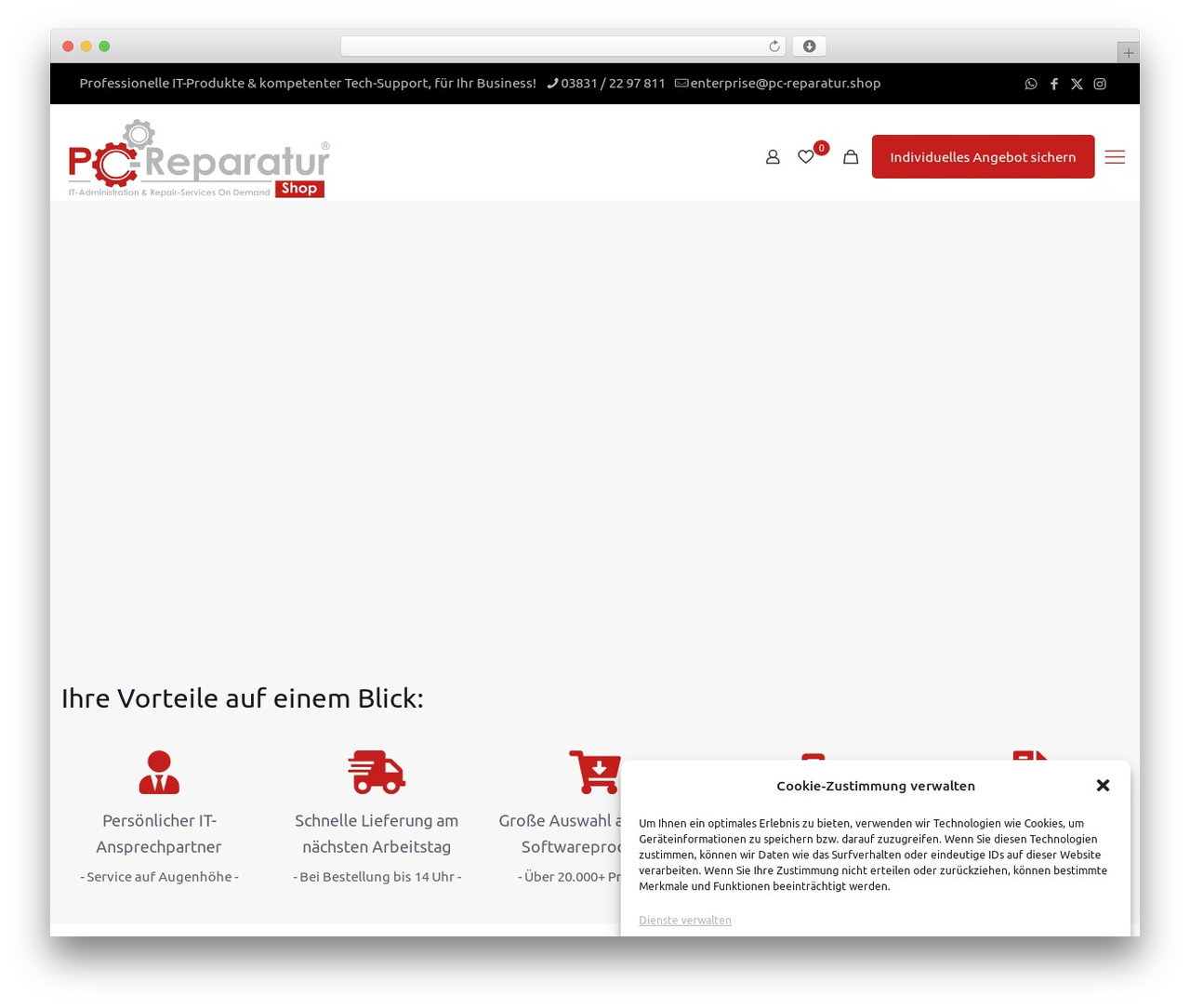Open the wishlist heart icon
The height and width of the screenshot is (1008, 1190).
(x=806, y=157)
